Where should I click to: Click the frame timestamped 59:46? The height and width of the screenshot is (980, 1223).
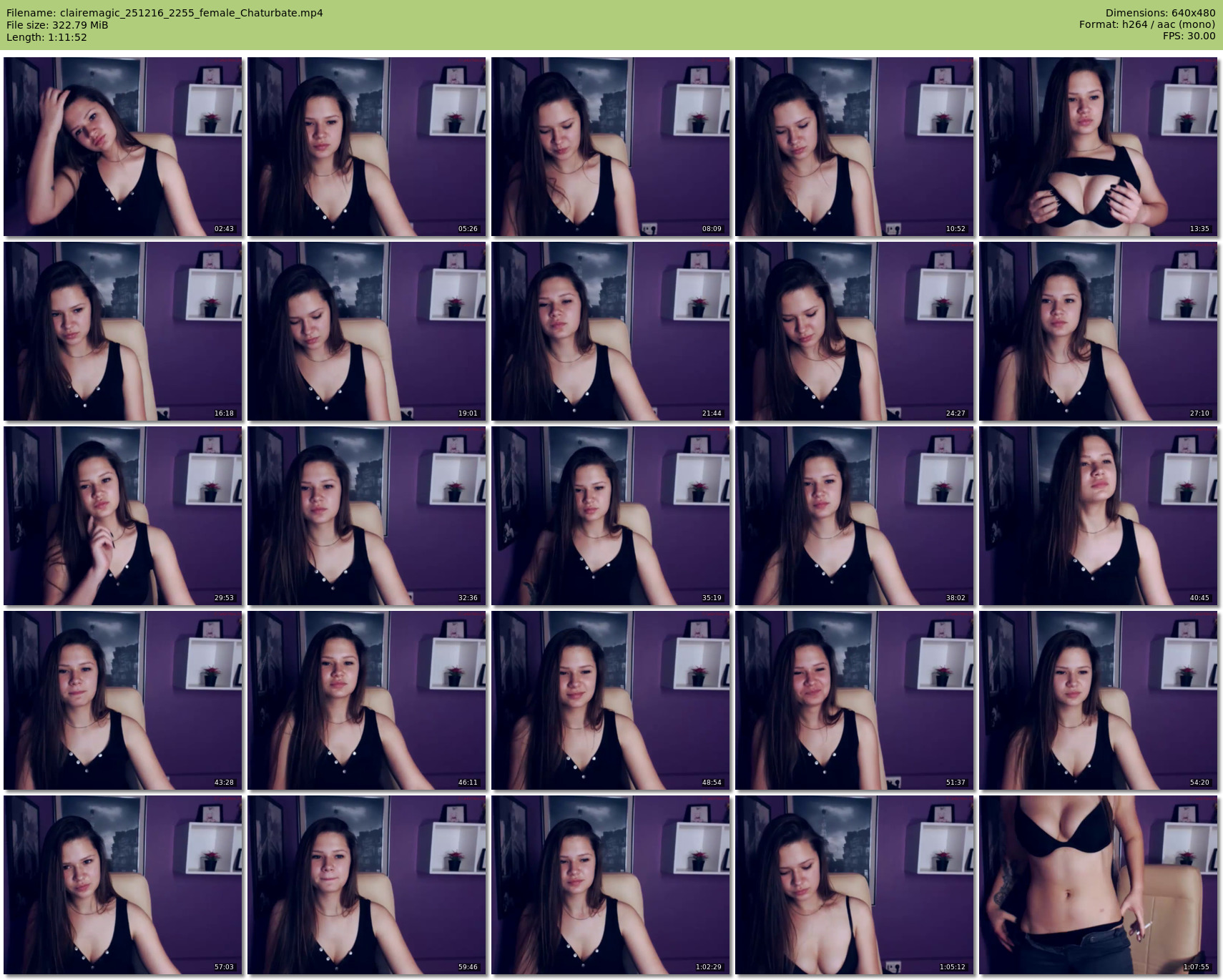pyautogui.click(x=367, y=885)
